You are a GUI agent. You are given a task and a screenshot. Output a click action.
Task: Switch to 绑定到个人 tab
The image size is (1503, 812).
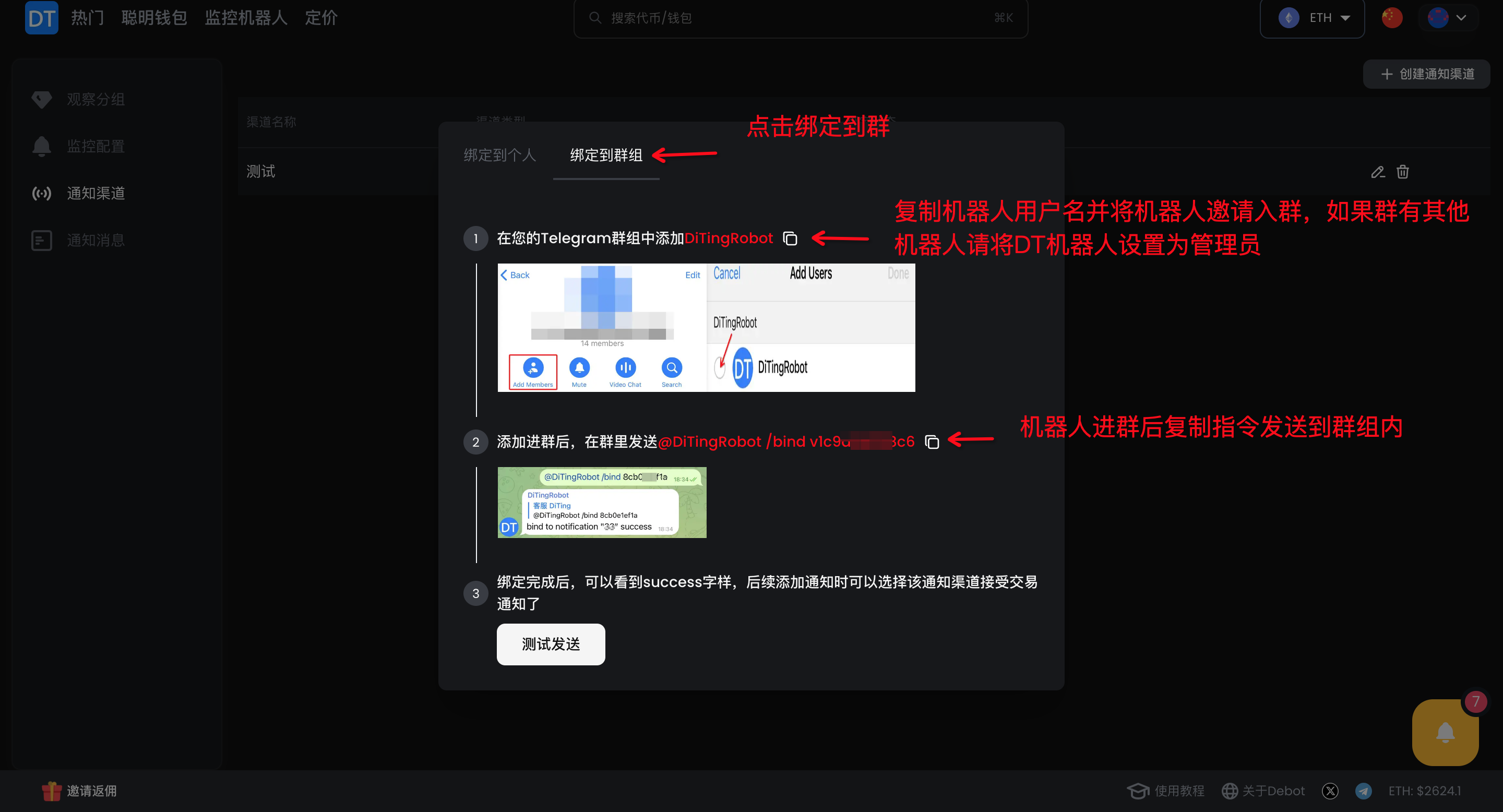499,155
